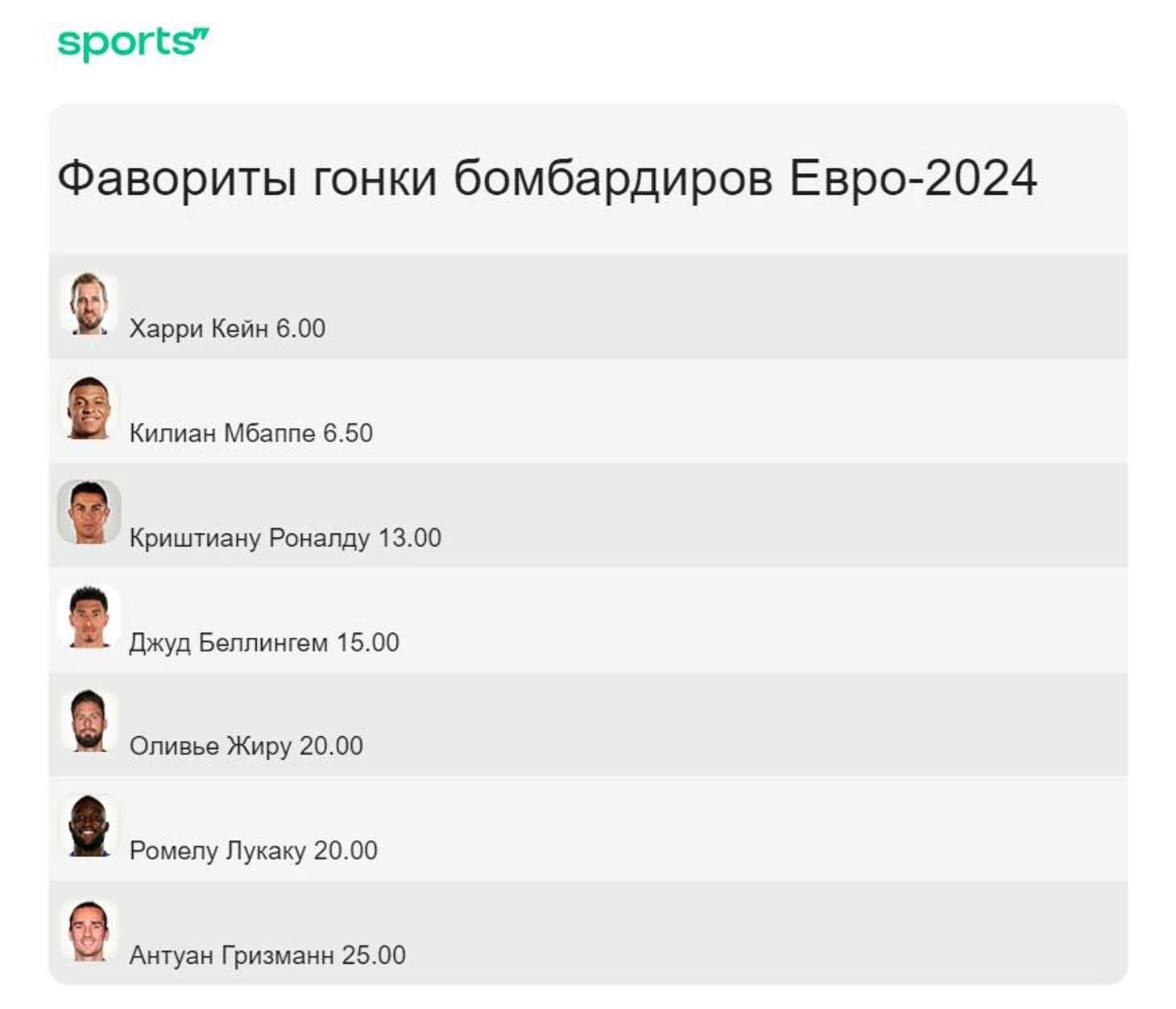Select the Килиан Мбаппе 6.50 text
The width and height of the screenshot is (1176, 1009).
251,433
